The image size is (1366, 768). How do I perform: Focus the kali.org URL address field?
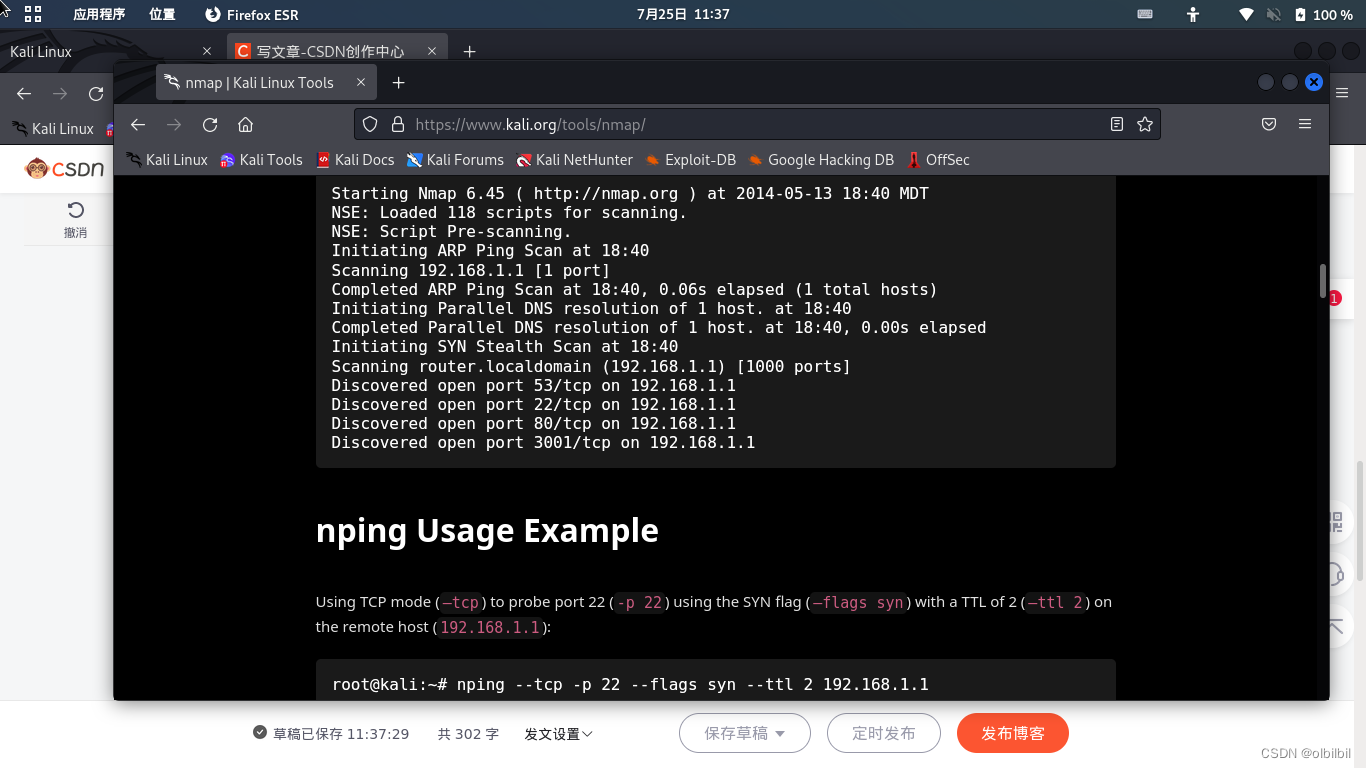[757, 124]
